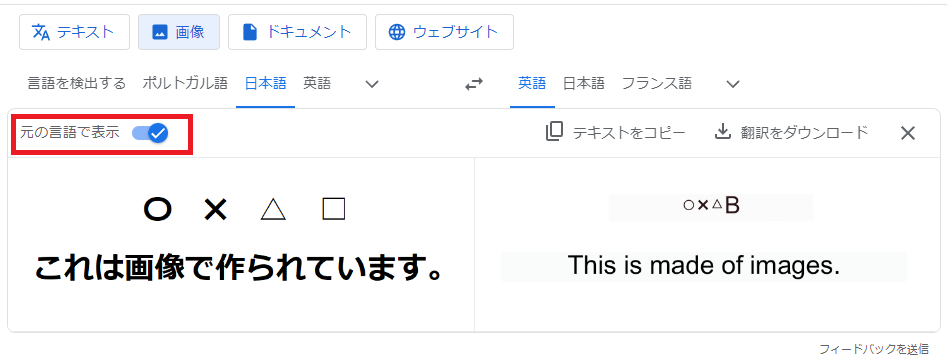947x364 pixels.
Task: Click the original Japanese image panel
Action: tap(242, 244)
